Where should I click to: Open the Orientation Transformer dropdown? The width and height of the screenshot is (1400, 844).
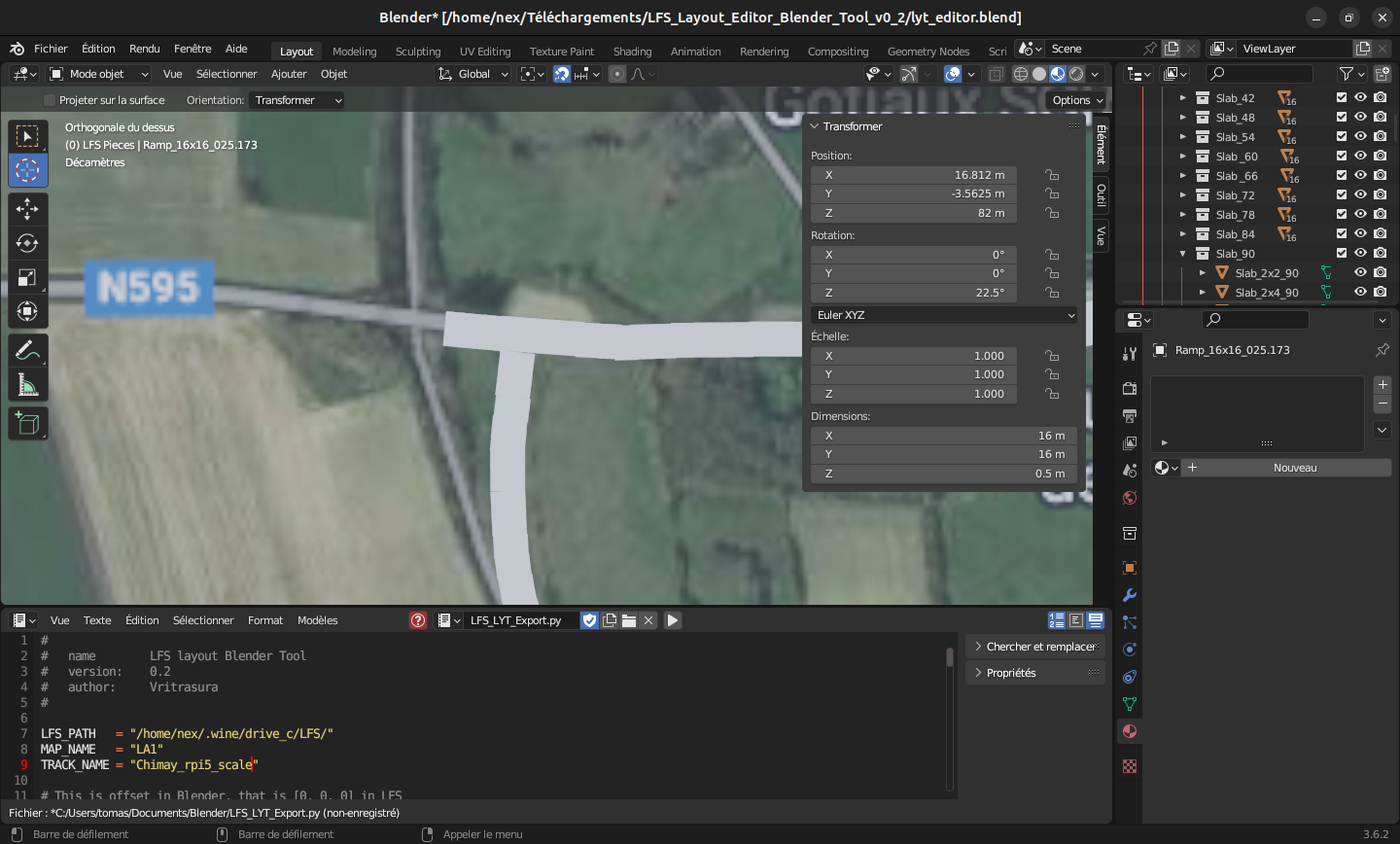[297, 100]
